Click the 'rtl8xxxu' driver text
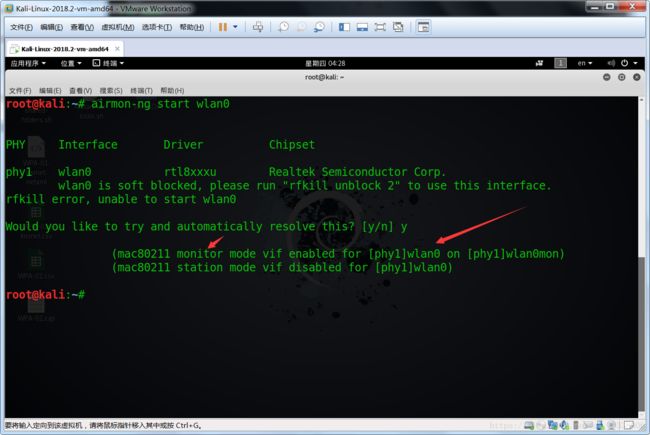The image size is (650, 435). coord(190,172)
